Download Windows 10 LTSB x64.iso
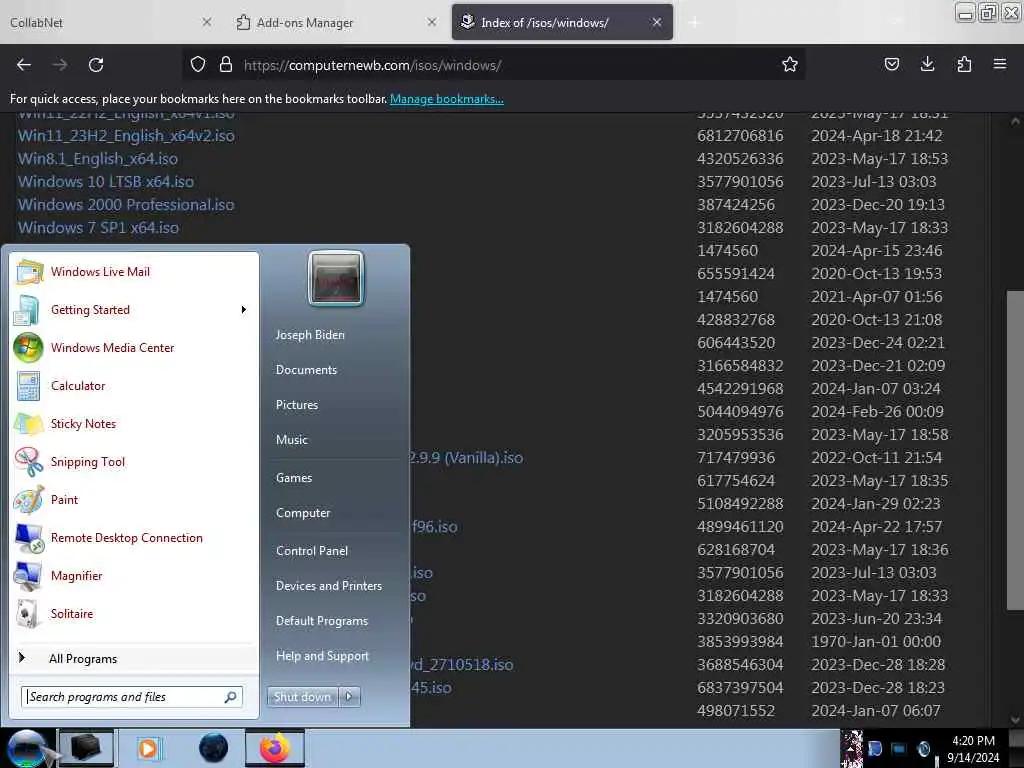 click(106, 182)
